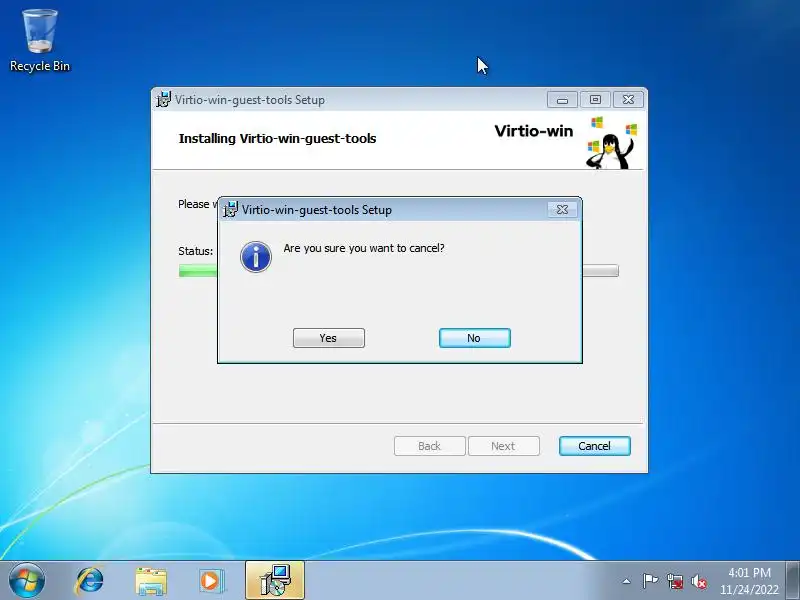The height and width of the screenshot is (600, 800).
Task: Show hidden tray icons arrow
Action: (627, 581)
